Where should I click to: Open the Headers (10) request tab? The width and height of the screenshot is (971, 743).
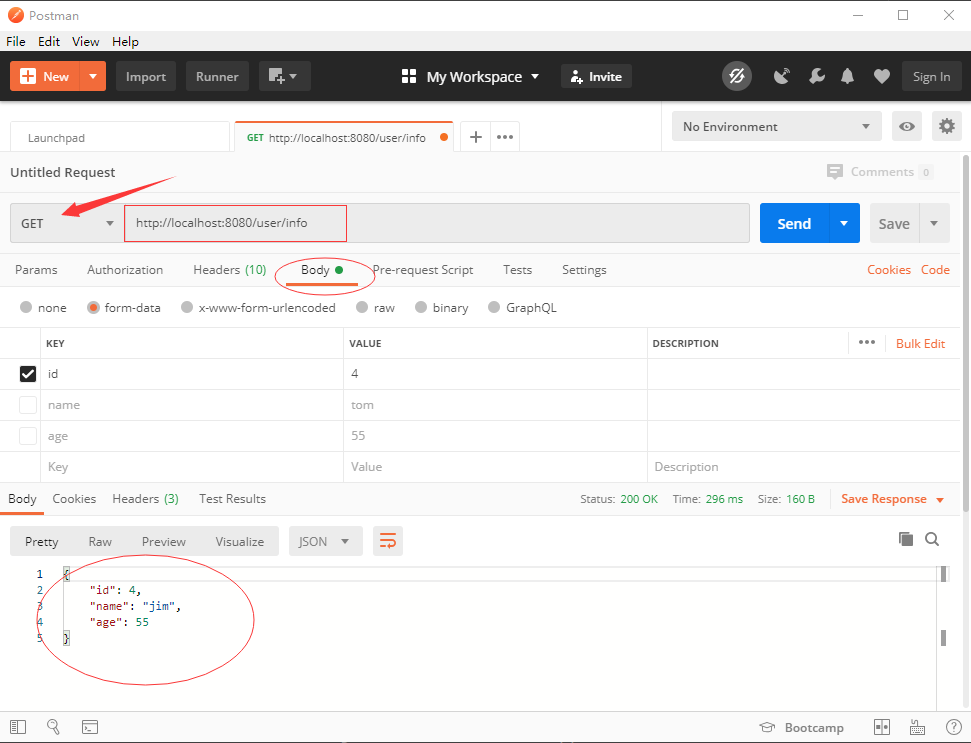(230, 270)
